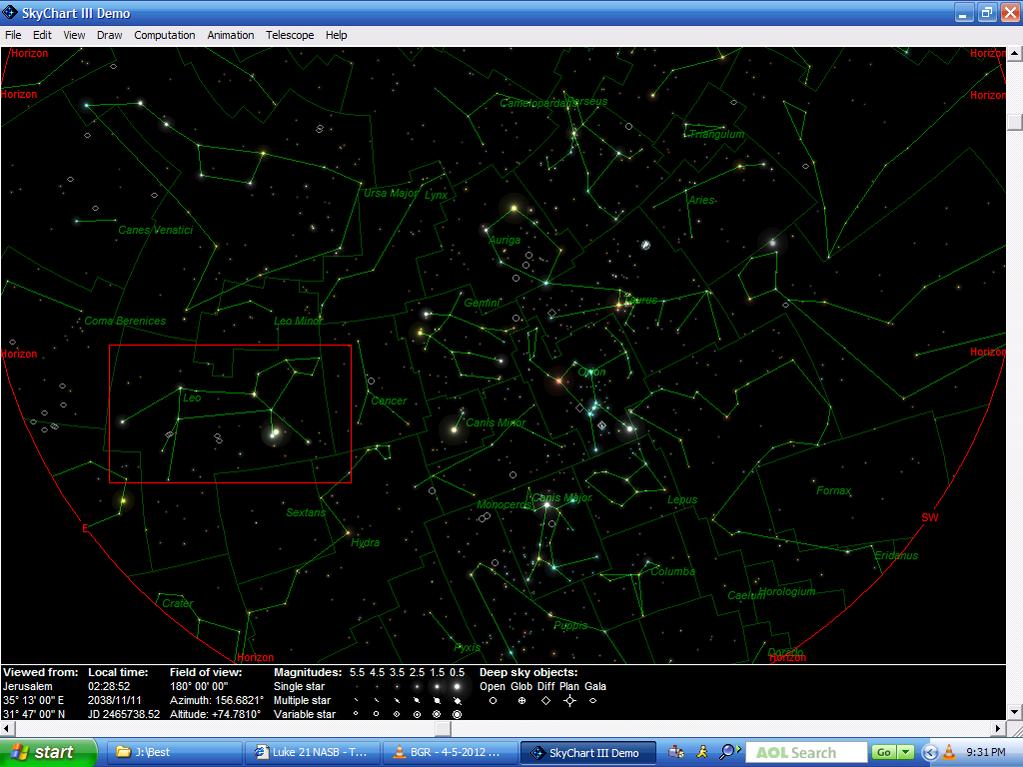1023x767 pixels.
Task: Open the Computation menu
Action: point(165,35)
